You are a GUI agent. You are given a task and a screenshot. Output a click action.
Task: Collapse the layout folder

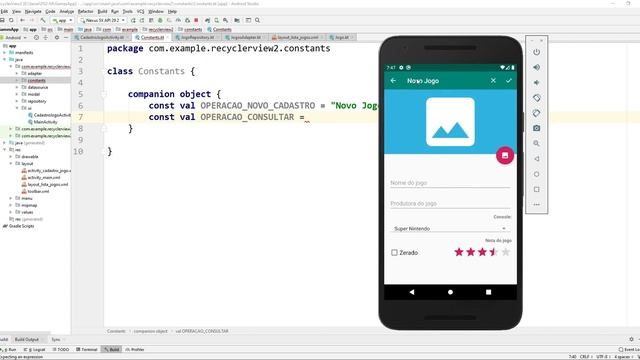pos(11,164)
